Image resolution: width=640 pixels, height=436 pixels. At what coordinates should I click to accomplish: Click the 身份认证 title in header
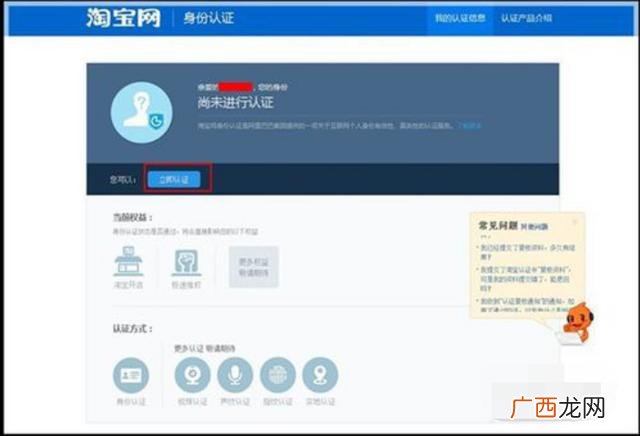(209, 18)
